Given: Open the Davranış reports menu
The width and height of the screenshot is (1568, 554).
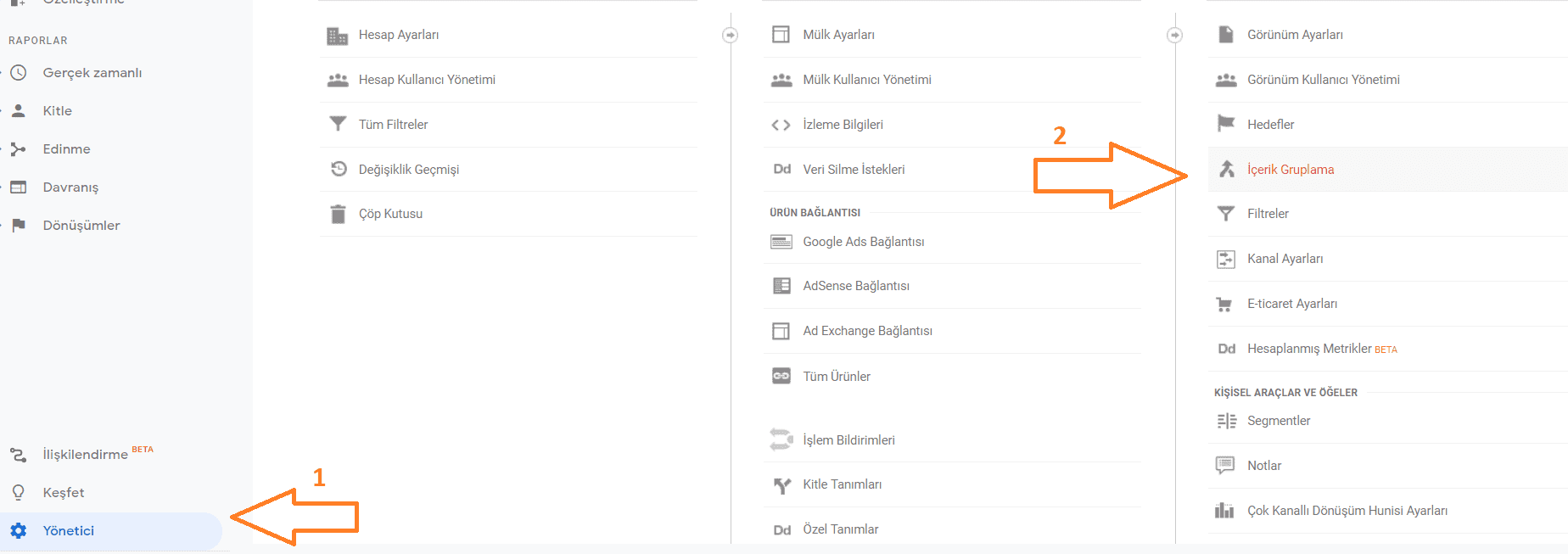Looking at the screenshot, I should (70, 187).
